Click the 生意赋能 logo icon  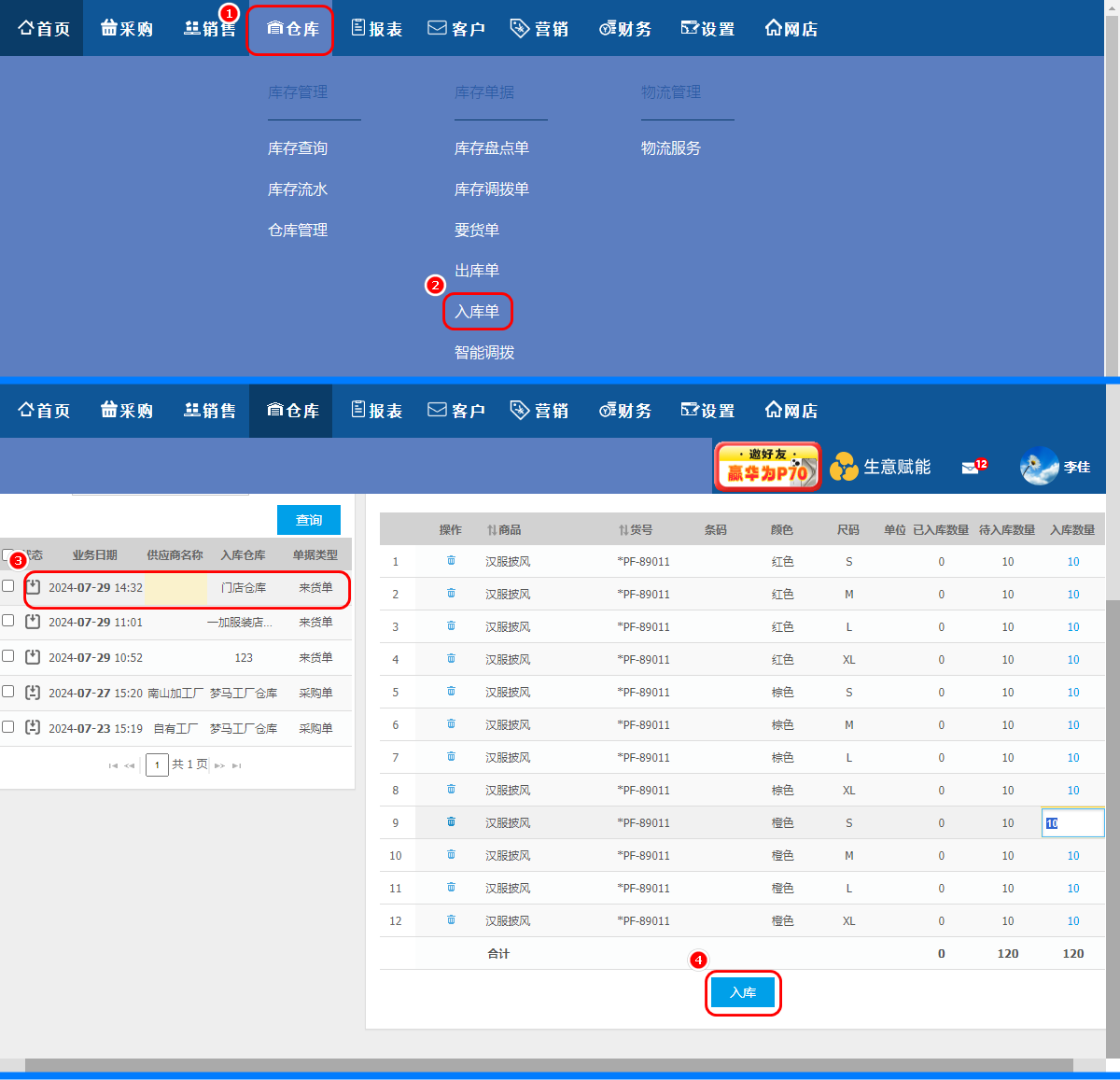point(844,467)
